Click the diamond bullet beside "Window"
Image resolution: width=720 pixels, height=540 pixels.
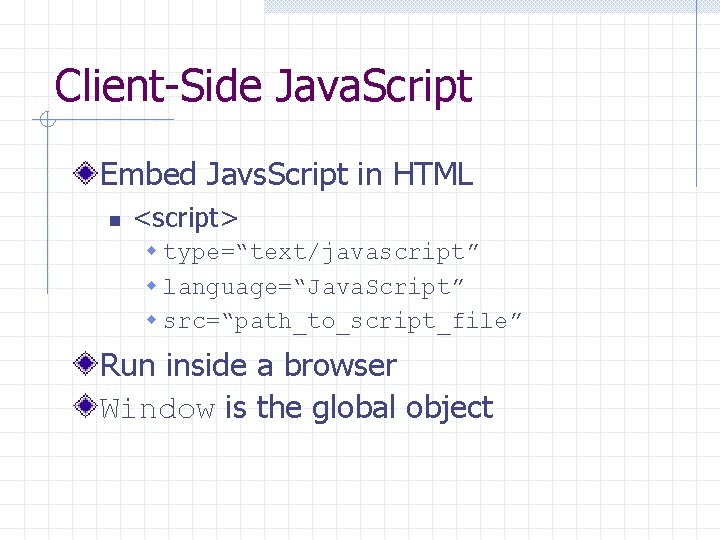(85, 406)
